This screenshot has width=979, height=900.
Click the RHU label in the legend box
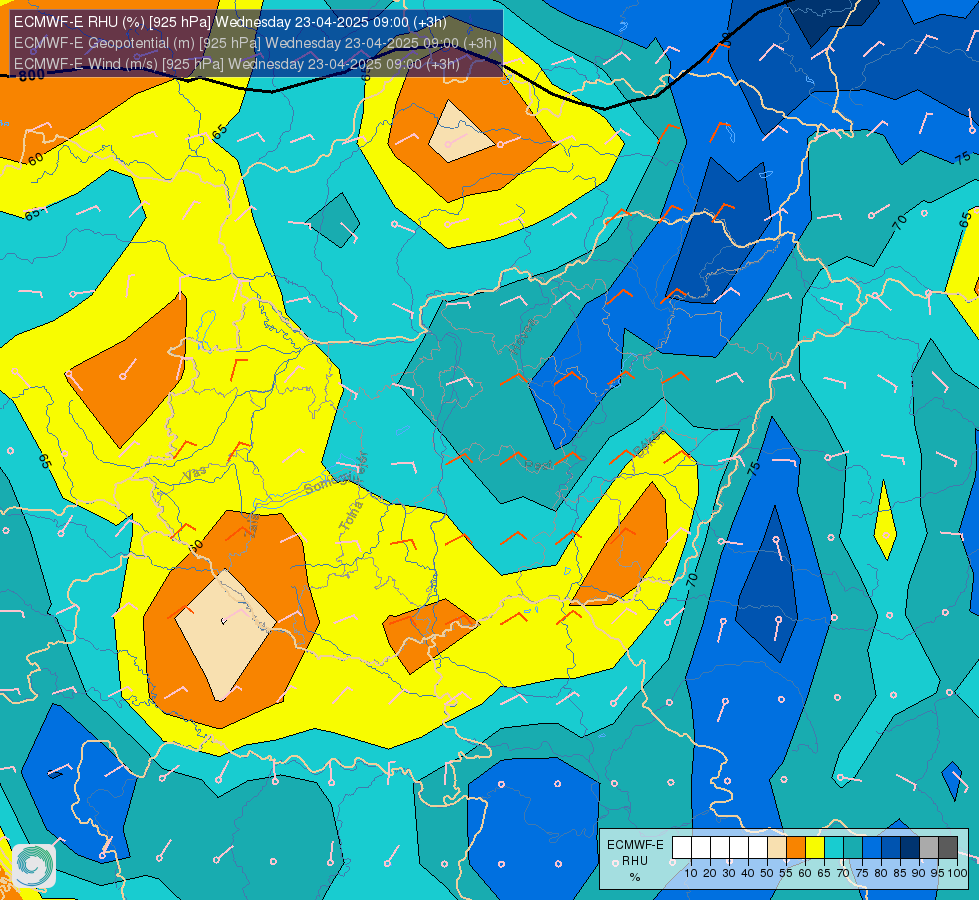(x=635, y=861)
